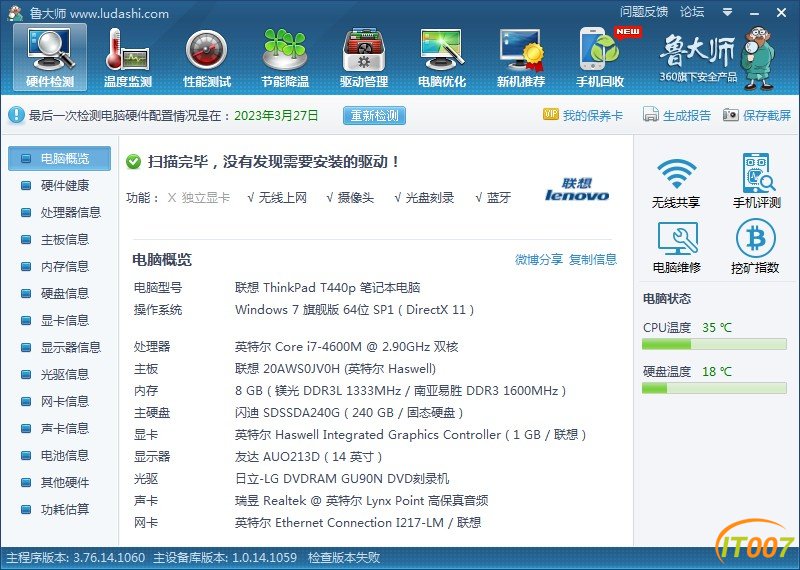800x570 pixels.
Task: Click the 无线共享 Wi-Fi icon
Action: (x=676, y=174)
